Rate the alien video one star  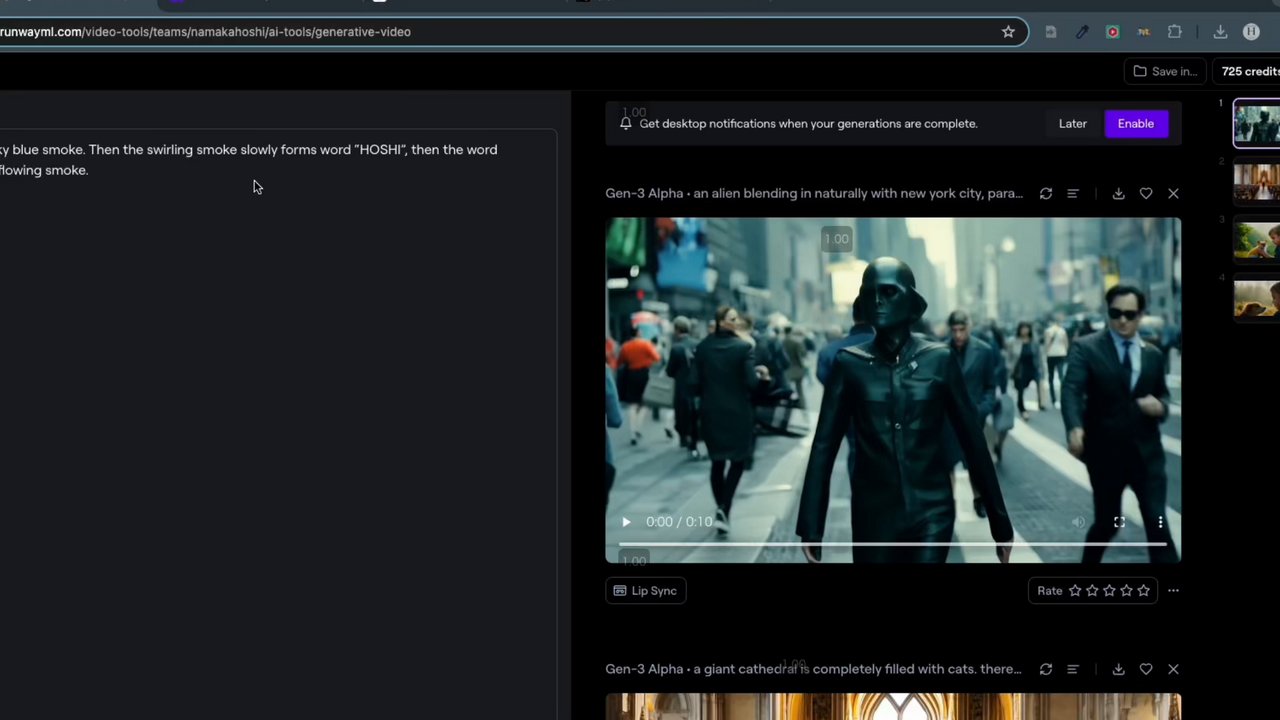coord(1075,591)
